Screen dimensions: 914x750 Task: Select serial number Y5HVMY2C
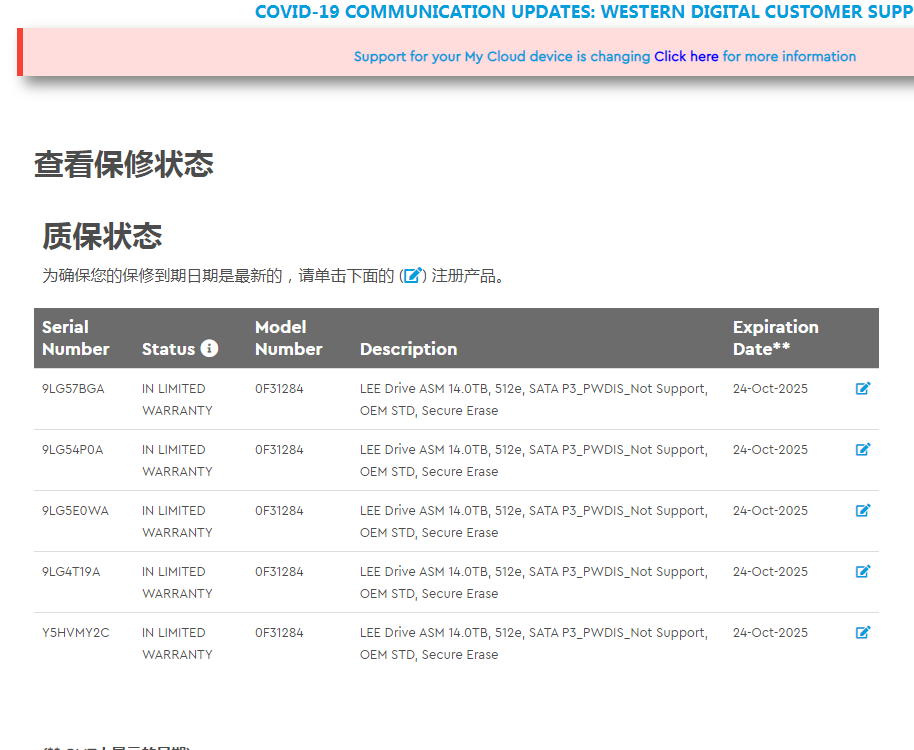(75, 633)
